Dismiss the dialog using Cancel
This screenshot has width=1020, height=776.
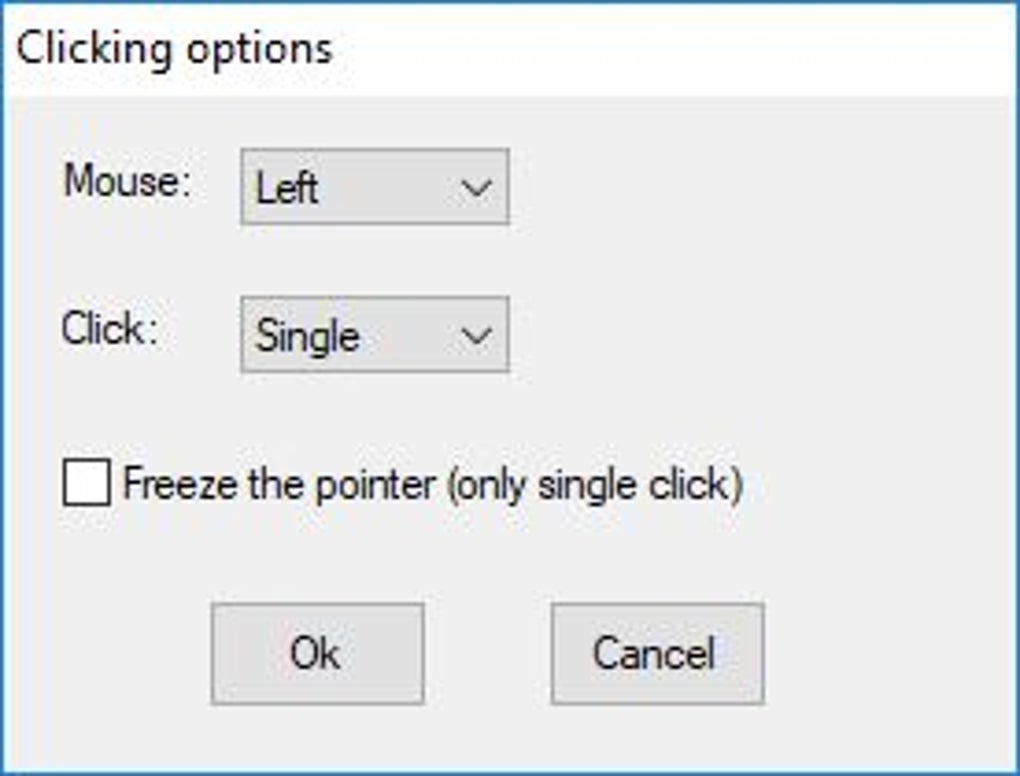[657, 653]
